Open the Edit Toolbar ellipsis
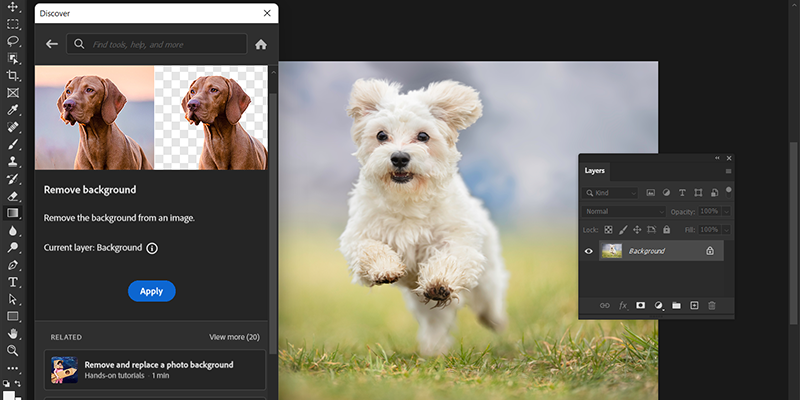800x400 pixels. (13, 368)
